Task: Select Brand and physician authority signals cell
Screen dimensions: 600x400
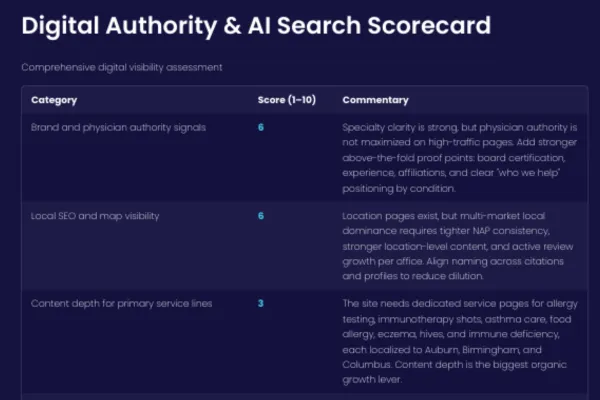Action: 118,127
